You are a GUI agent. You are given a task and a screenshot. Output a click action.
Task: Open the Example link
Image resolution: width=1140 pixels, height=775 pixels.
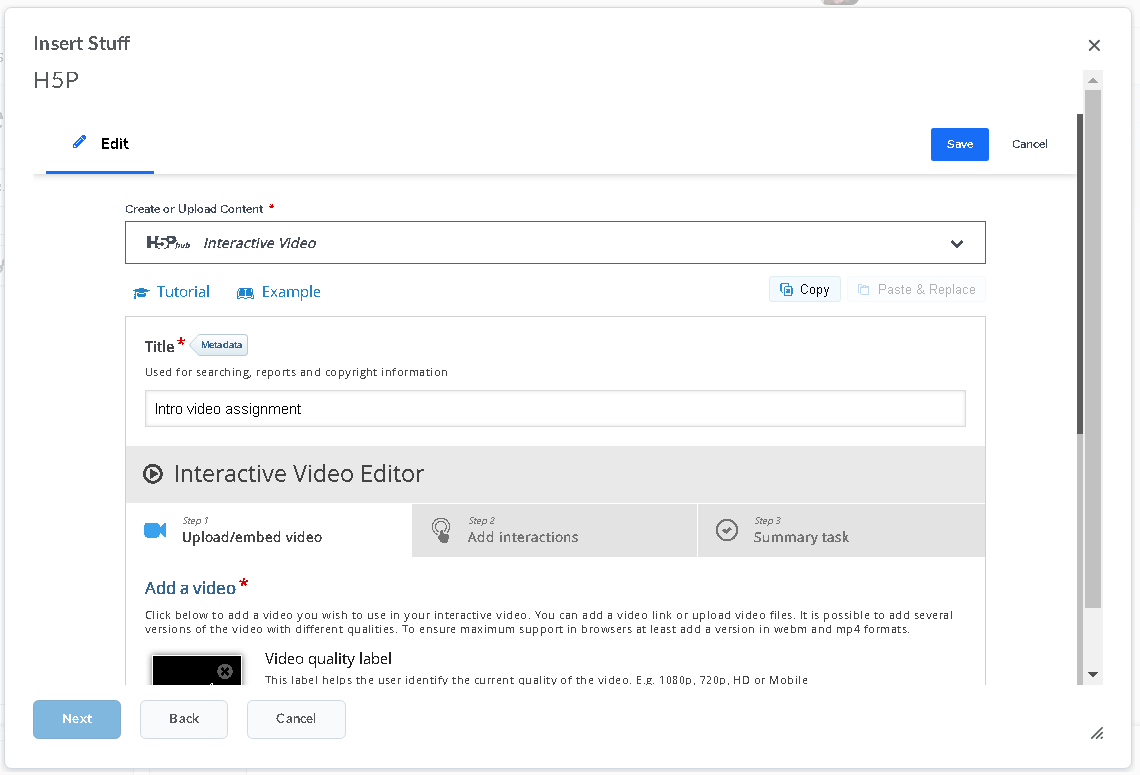coord(278,292)
